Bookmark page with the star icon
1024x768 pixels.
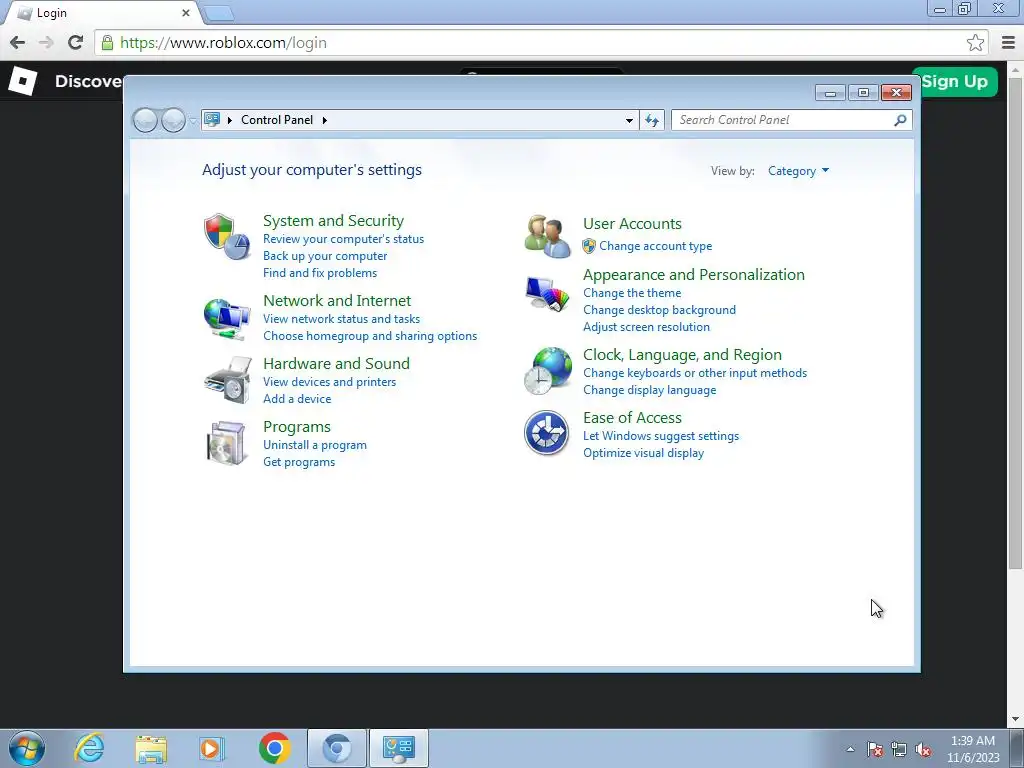tap(975, 43)
